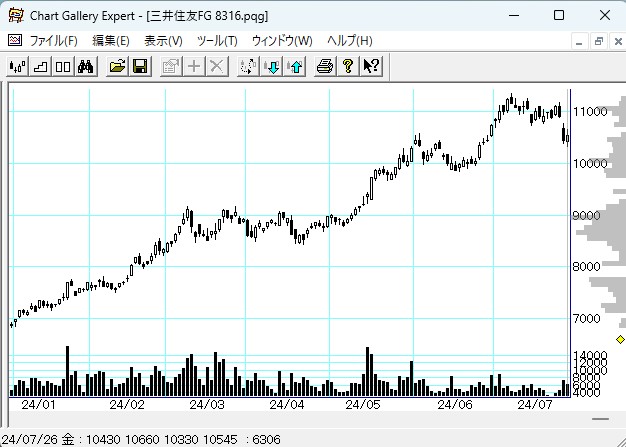
Task: Activate the context help pointer icon
Action: click(371, 66)
